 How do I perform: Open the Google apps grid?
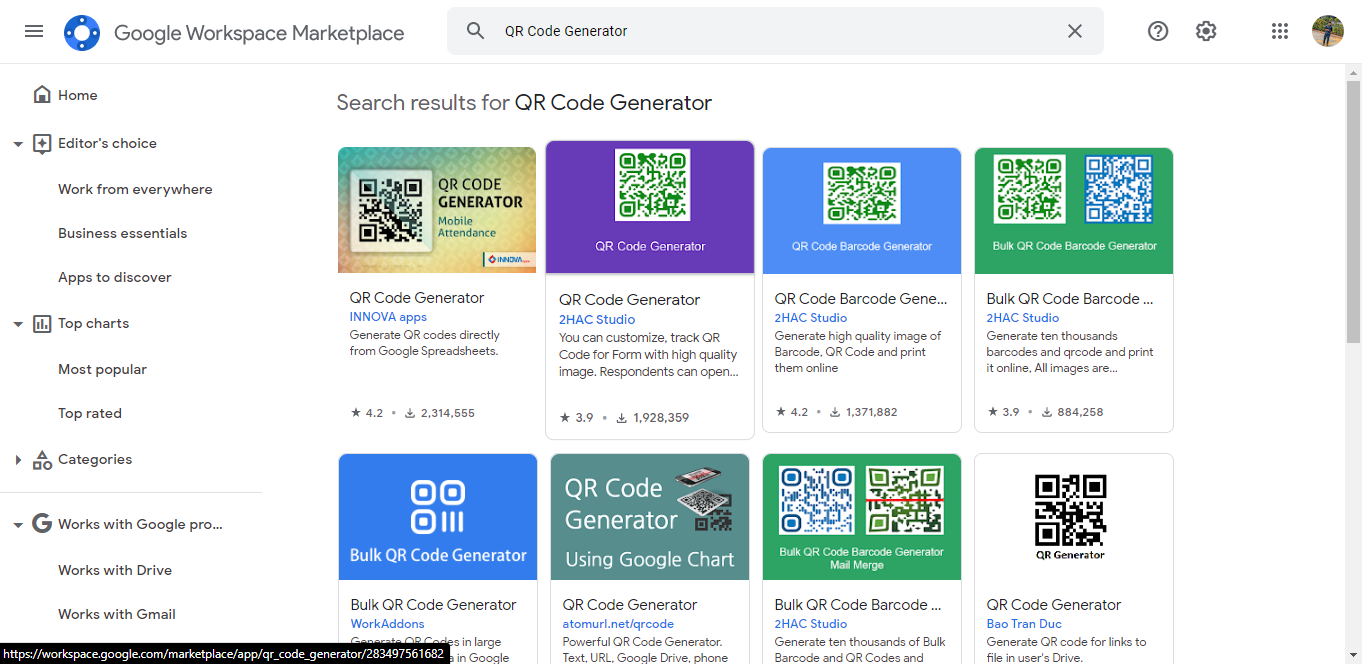[1280, 31]
